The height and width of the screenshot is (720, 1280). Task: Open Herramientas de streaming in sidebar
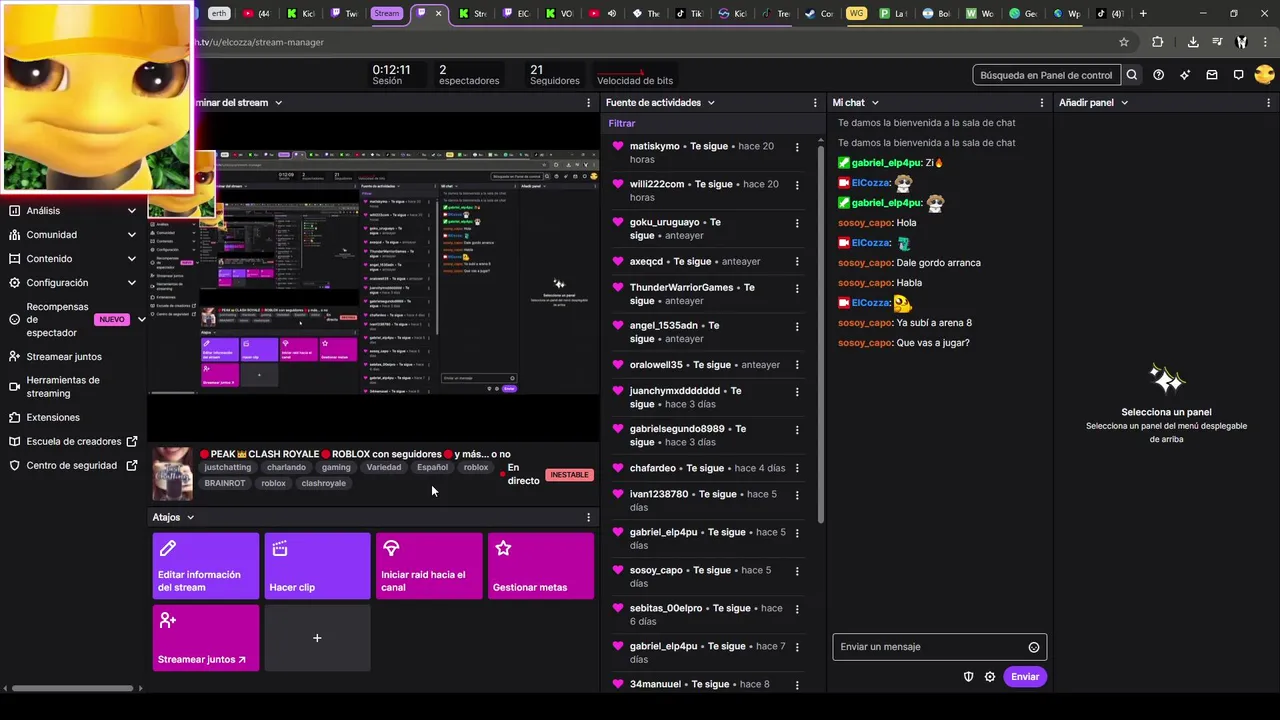(x=63, y=387)
